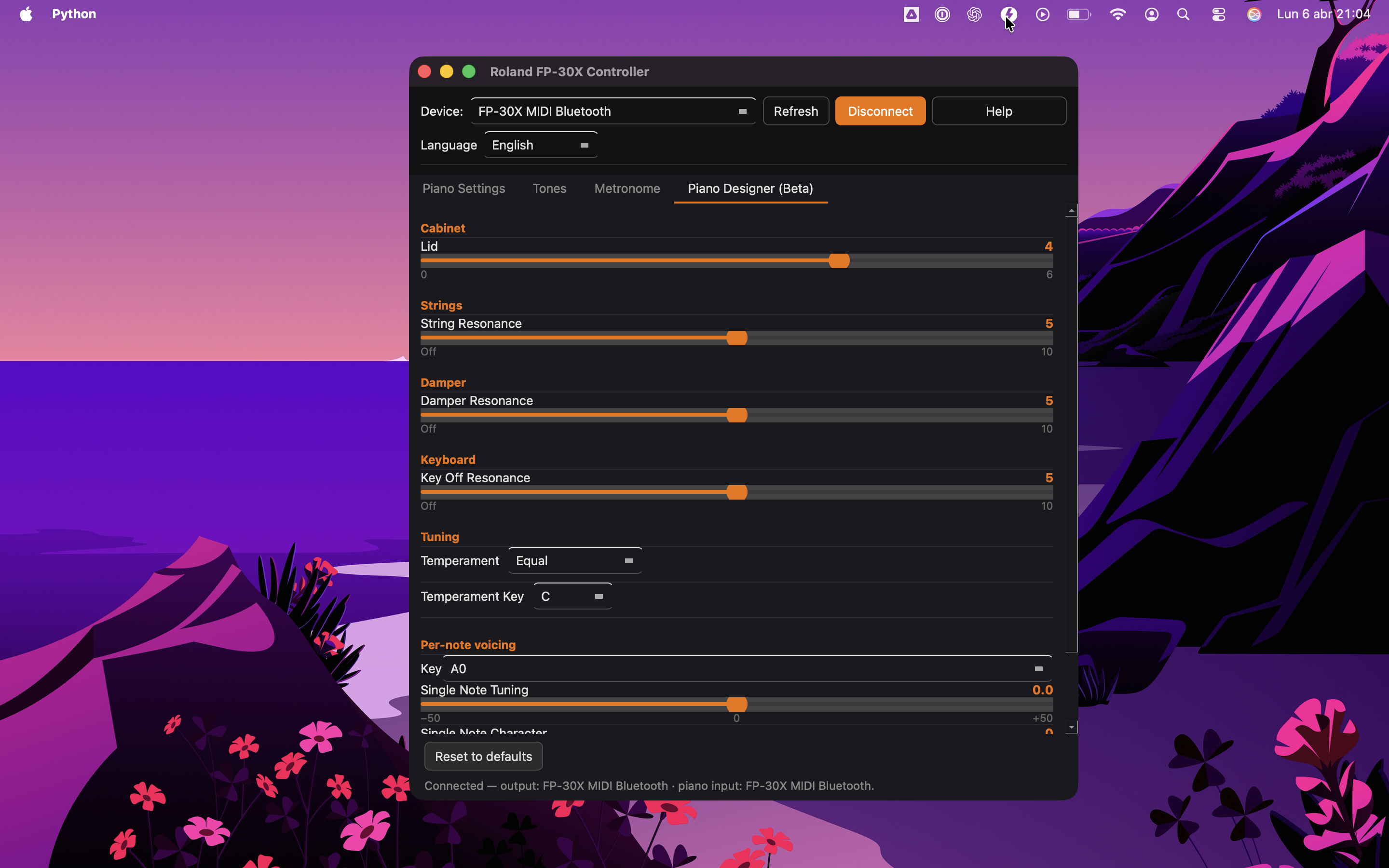Open the Siri menu bar icon
1389x868 pixels.
(x=1254, y=14)
